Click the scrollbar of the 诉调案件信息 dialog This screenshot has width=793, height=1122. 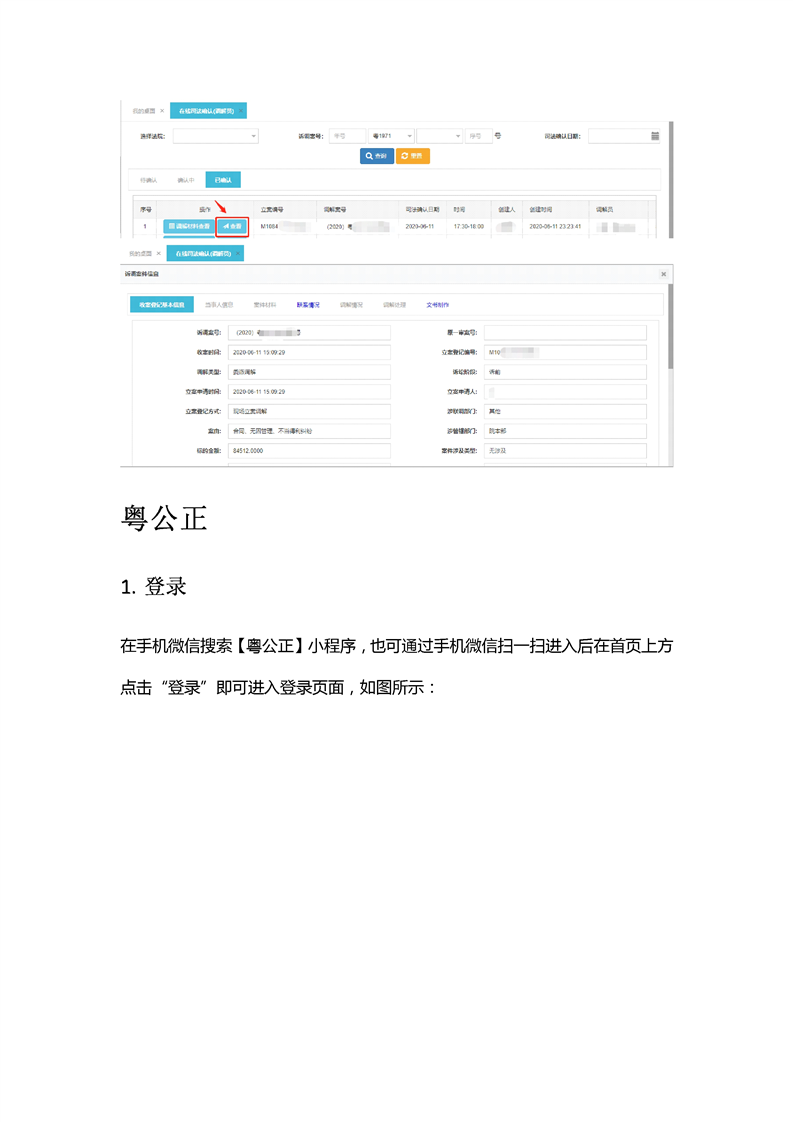pos(671,327)
